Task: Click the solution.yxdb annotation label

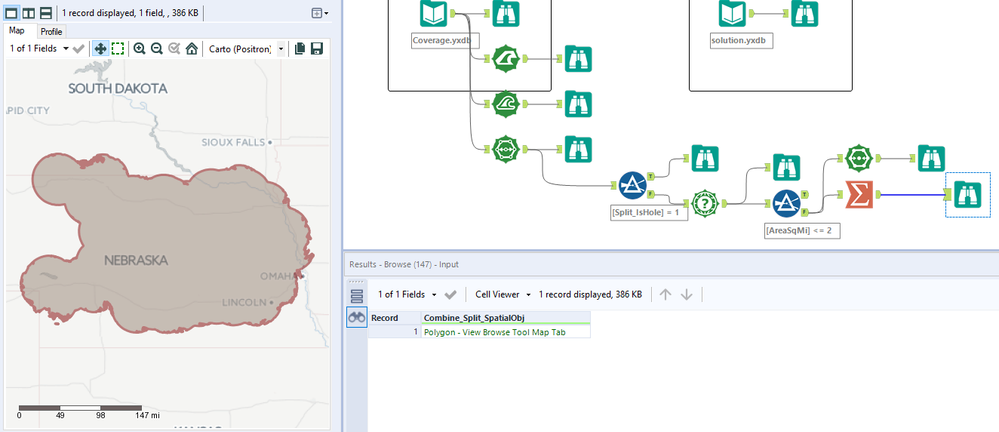Action: (742, 41)
